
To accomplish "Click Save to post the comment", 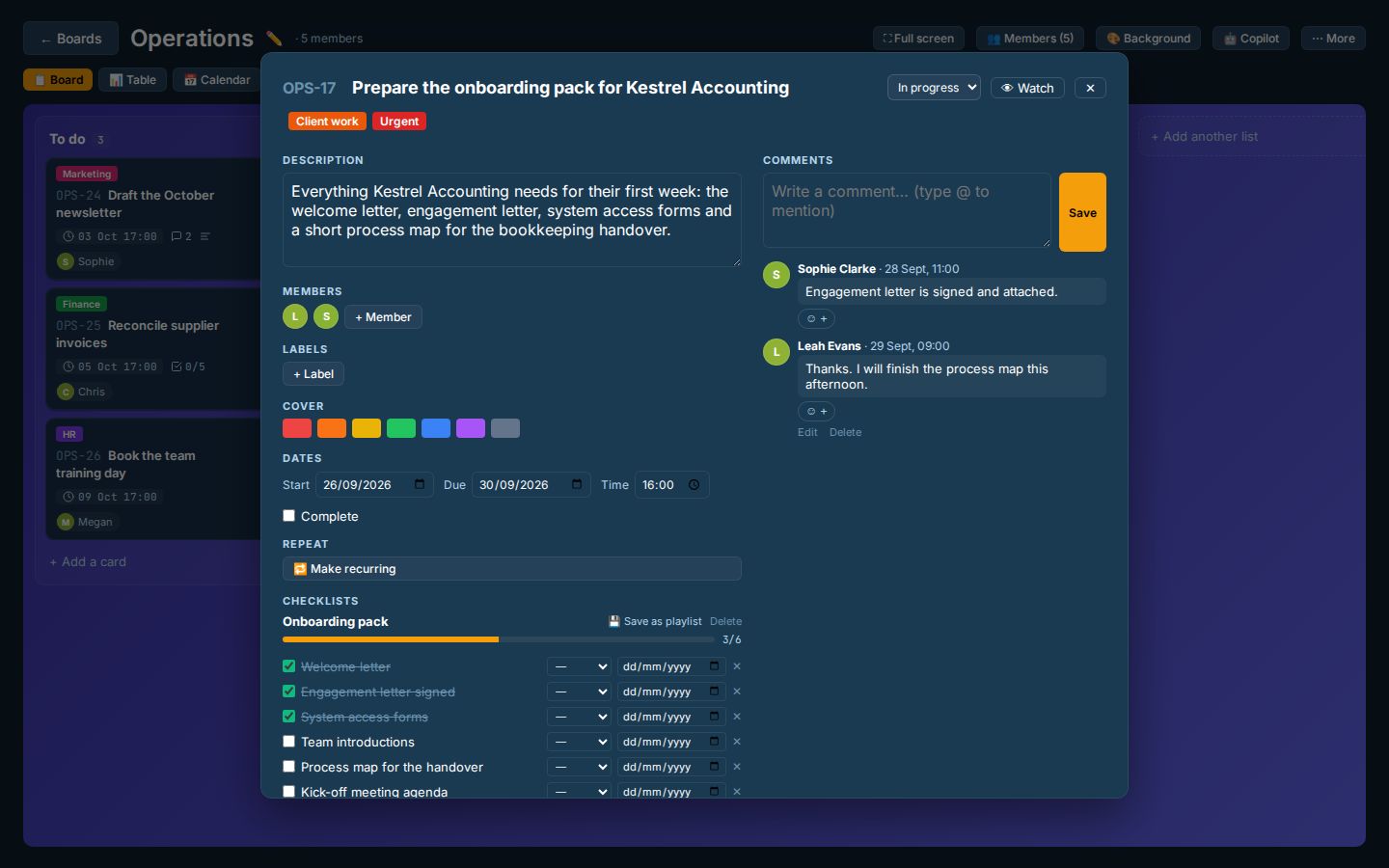I will tap(1082, 212).
